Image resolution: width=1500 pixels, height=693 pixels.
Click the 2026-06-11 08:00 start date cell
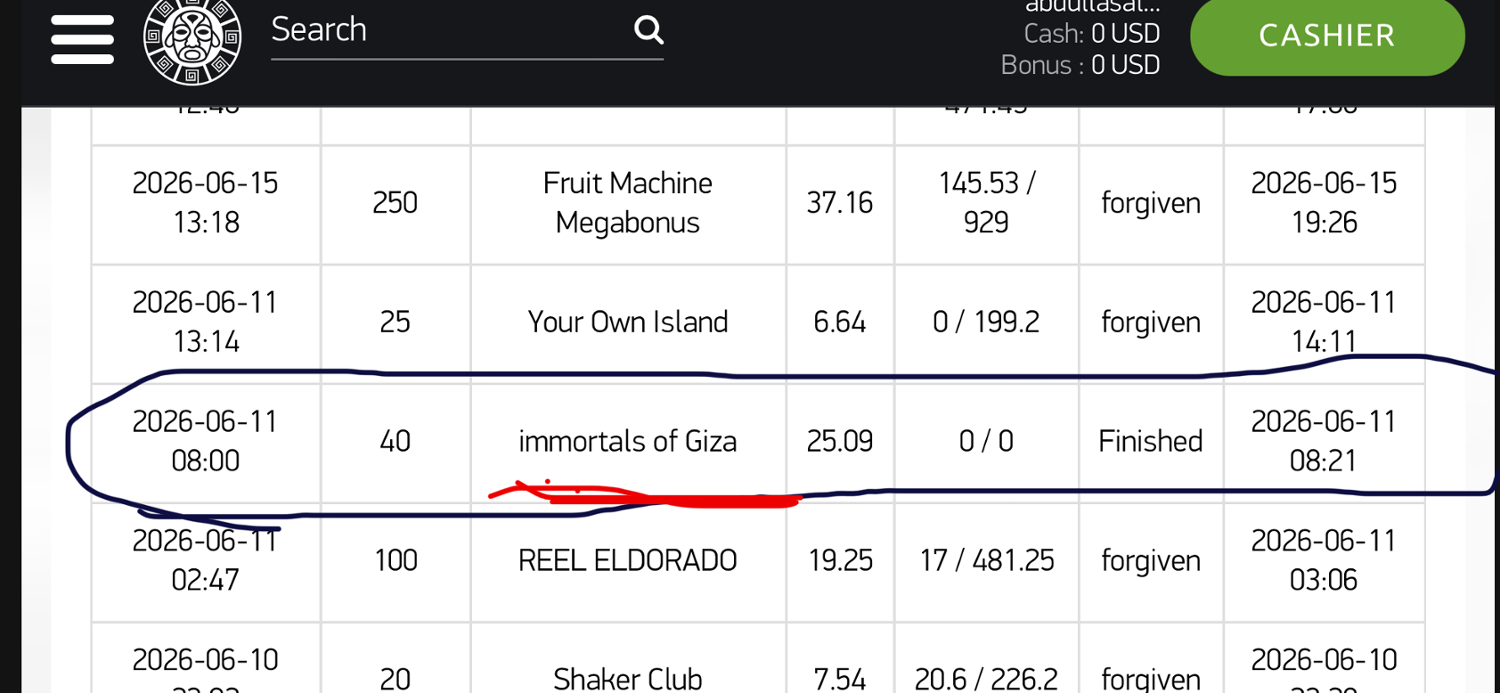(x=205, y=441)
